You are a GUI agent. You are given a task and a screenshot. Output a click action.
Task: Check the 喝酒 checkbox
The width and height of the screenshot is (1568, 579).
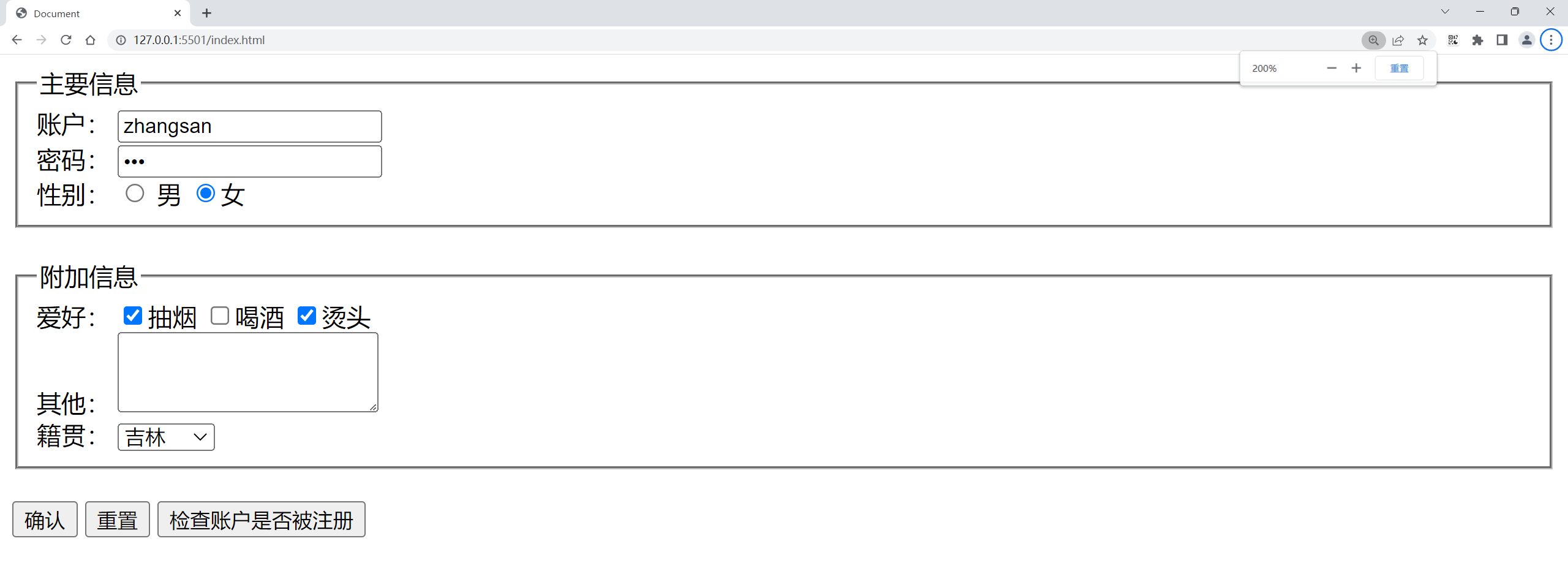(x=220, y=316)
